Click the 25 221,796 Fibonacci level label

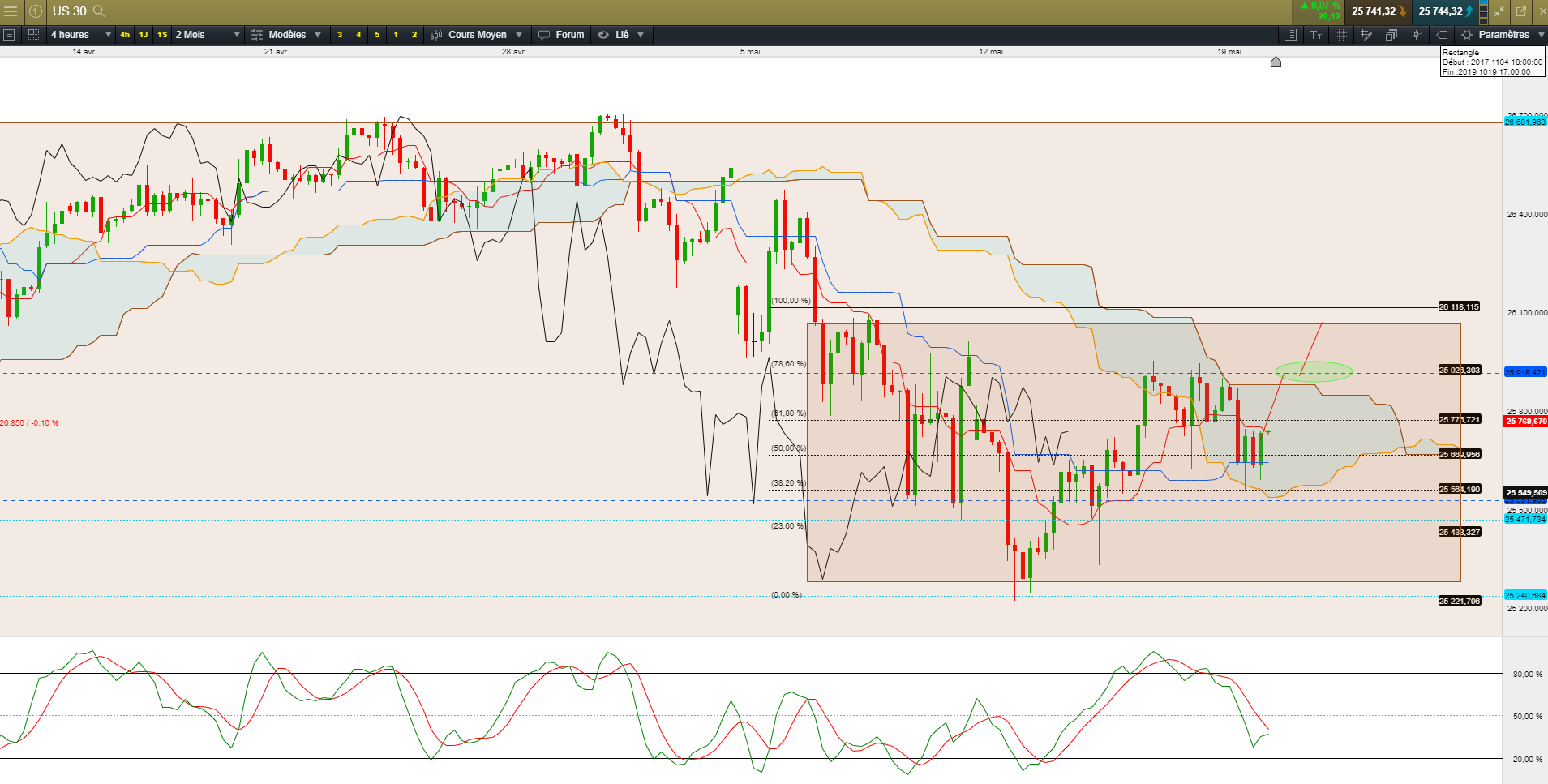click(1460, 601)
